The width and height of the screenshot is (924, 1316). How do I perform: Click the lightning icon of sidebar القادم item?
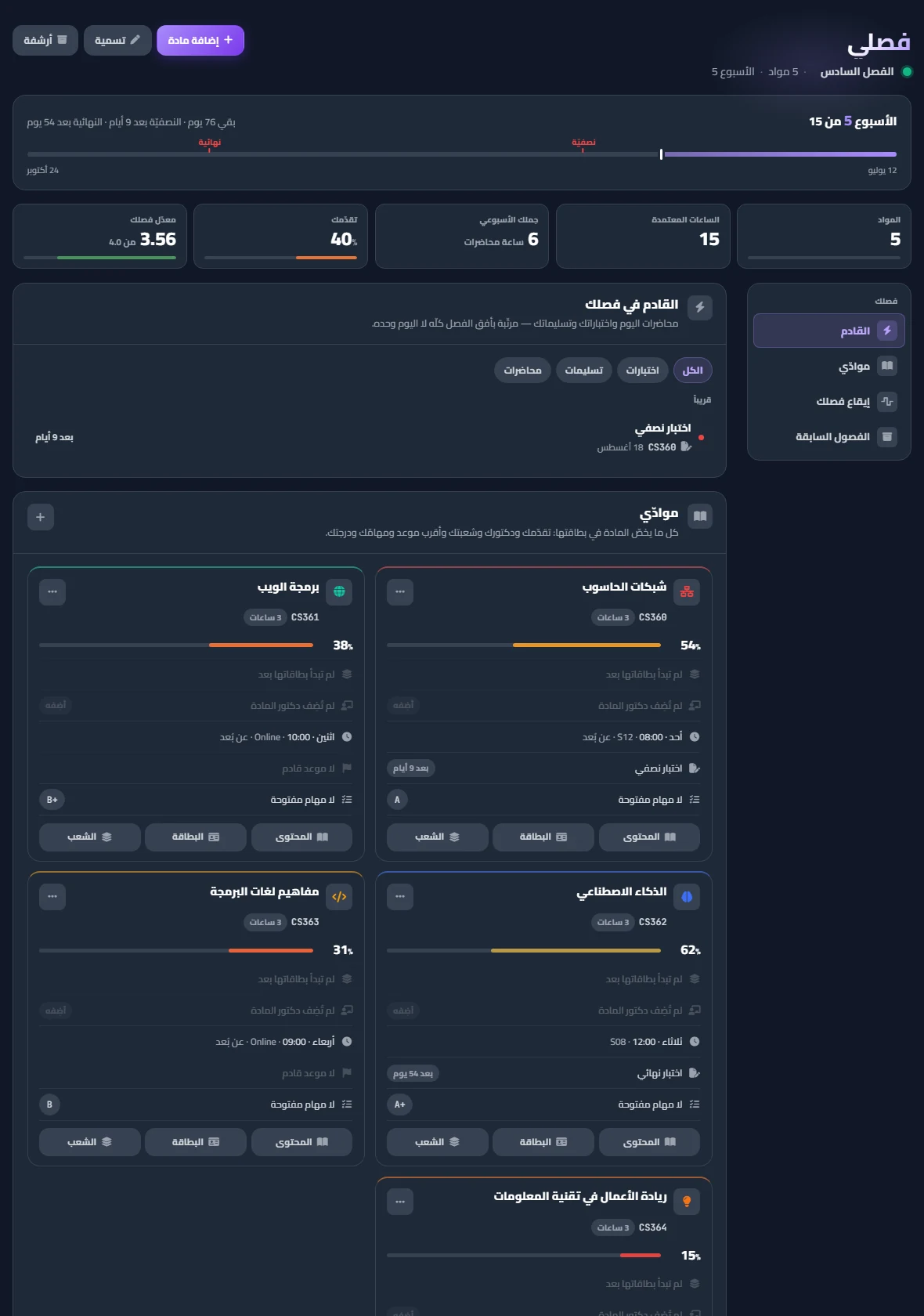tap(887, 331)
